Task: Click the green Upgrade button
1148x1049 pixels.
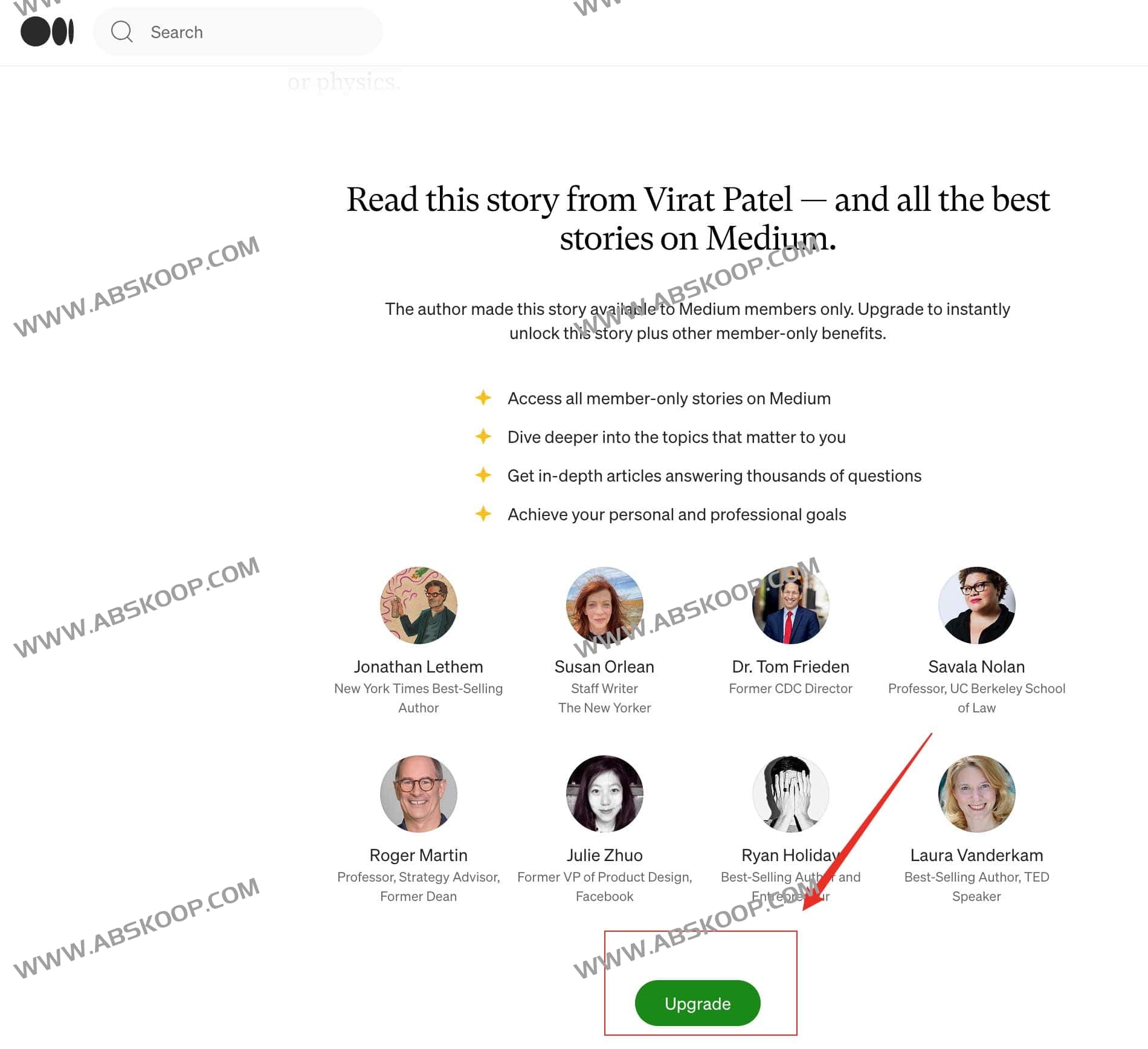Action: 697,1003
